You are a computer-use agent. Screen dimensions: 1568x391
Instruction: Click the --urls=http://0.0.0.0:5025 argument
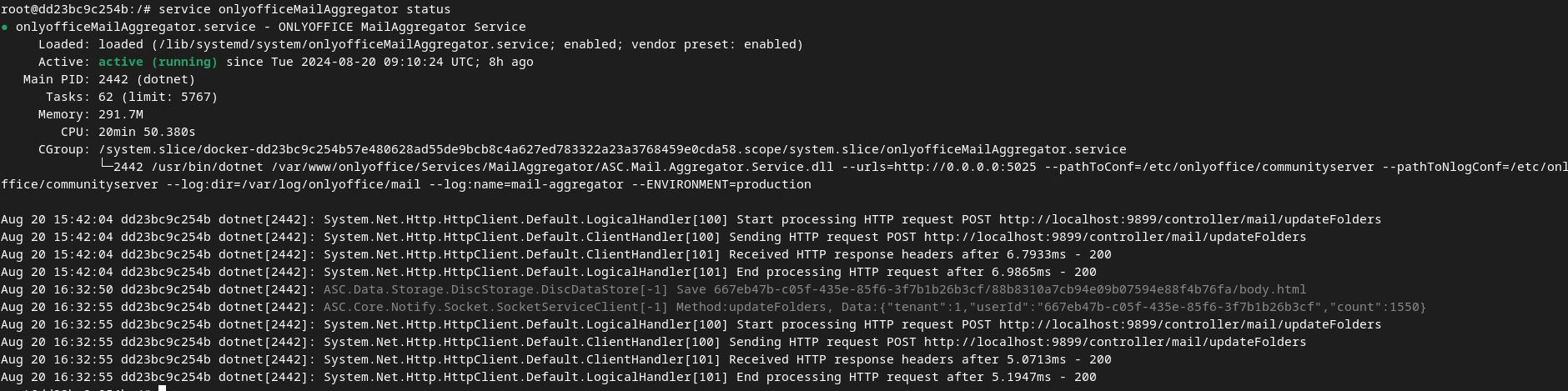(x=938, y=167)
